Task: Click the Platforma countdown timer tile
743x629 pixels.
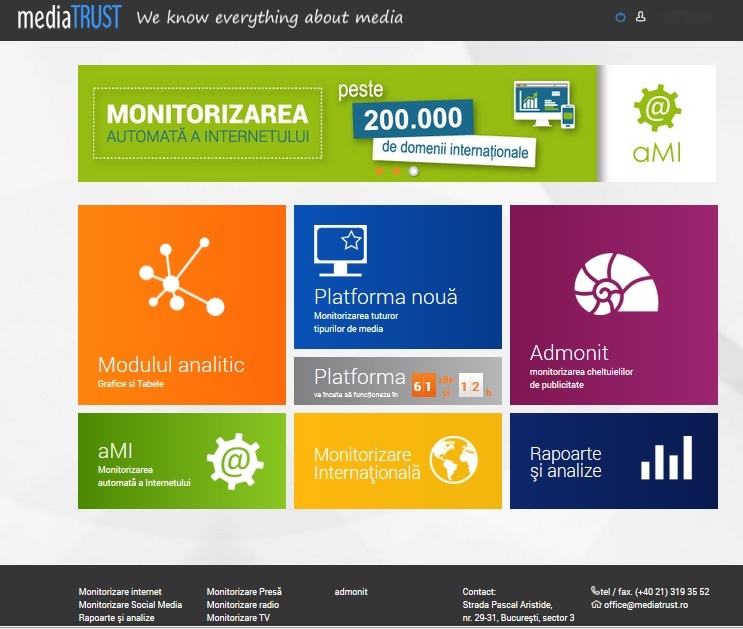Action: tap(397, 381)
